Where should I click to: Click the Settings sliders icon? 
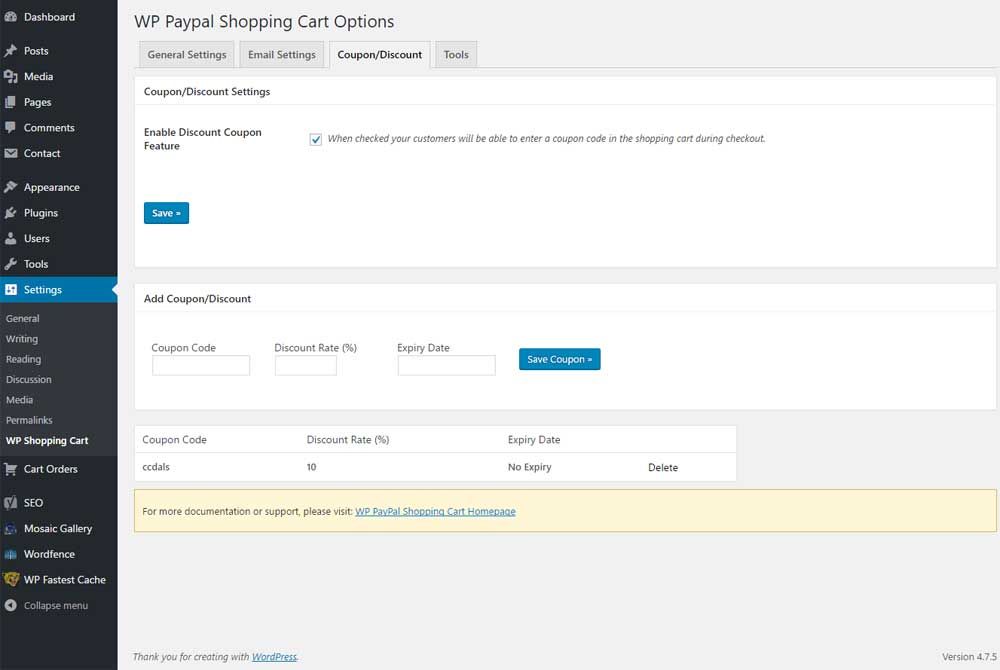tap(10, 289)
